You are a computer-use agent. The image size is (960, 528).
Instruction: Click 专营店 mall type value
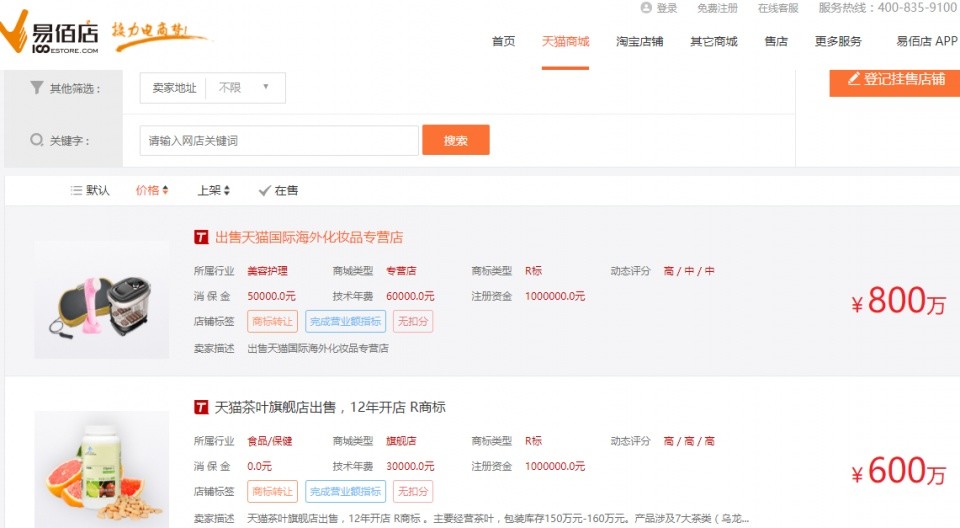[x=401, y=271]
